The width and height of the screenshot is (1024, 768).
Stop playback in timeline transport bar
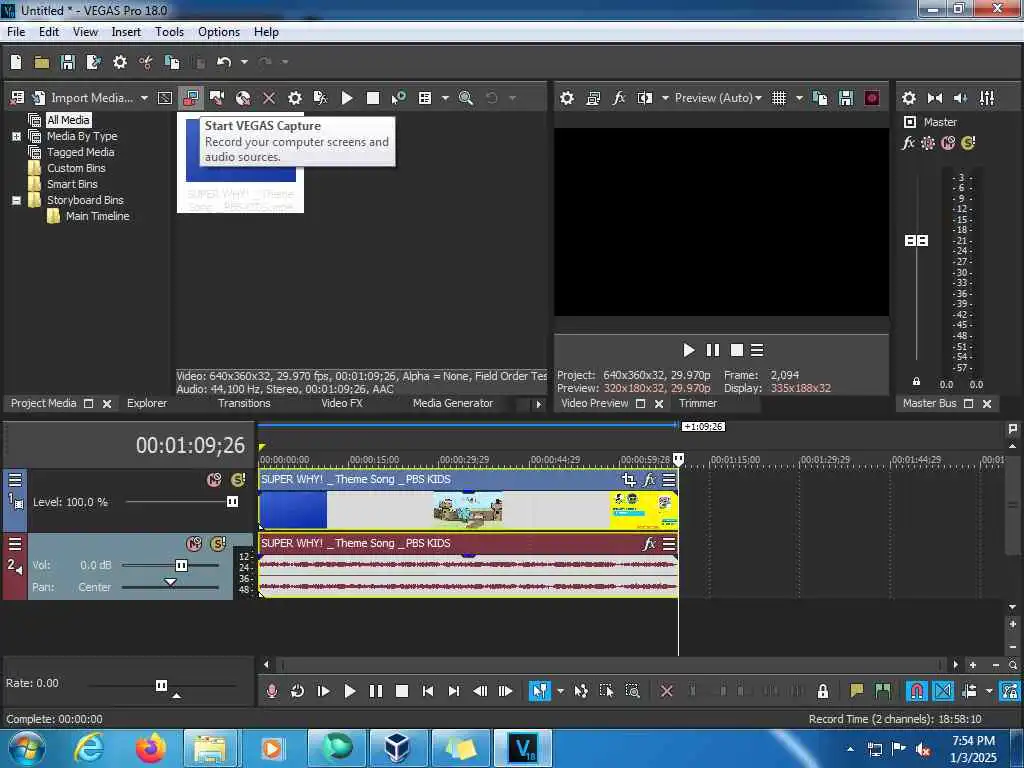[x=402, y=691]
